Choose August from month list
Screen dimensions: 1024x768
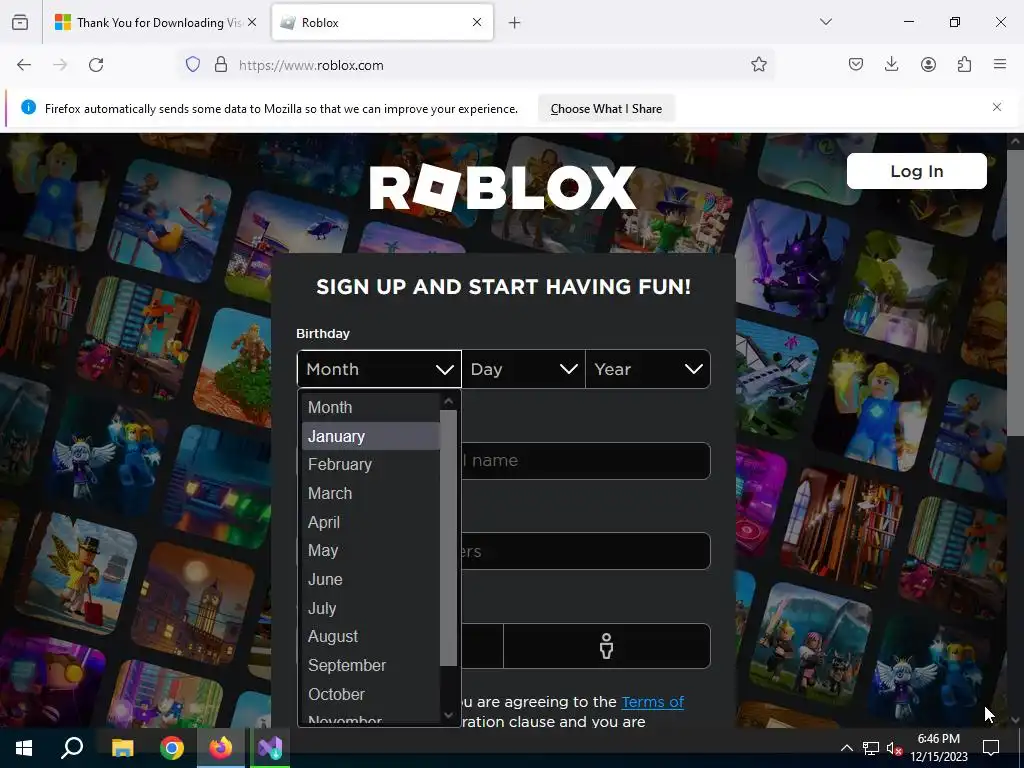click(x=370, y=636)
